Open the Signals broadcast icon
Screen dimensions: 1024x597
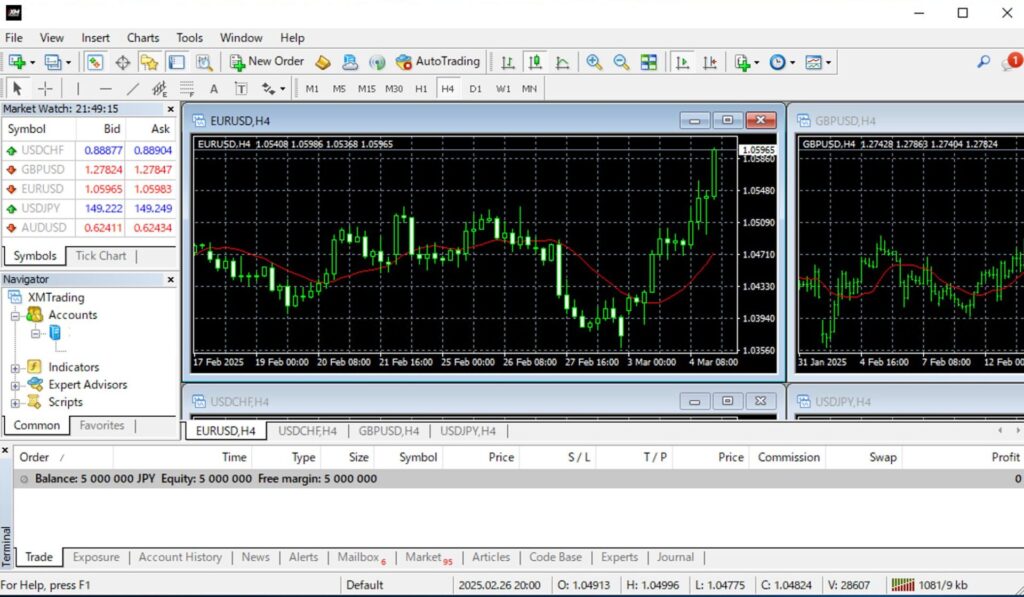pos(377,62)
